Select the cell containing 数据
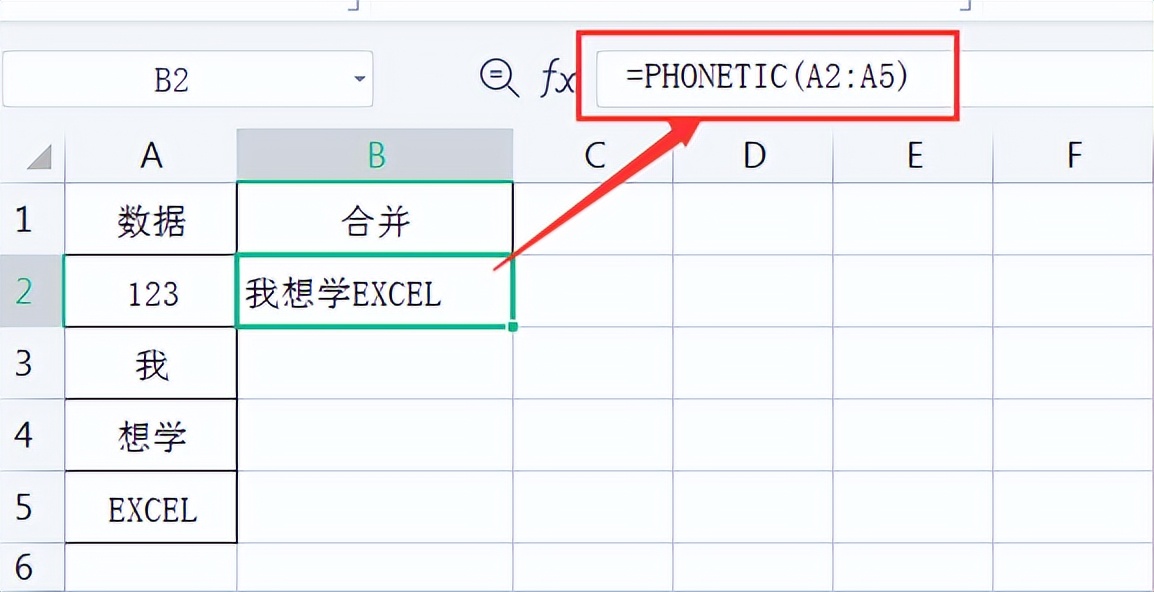This screenshot has height=592, width=1154. [150, 224]
